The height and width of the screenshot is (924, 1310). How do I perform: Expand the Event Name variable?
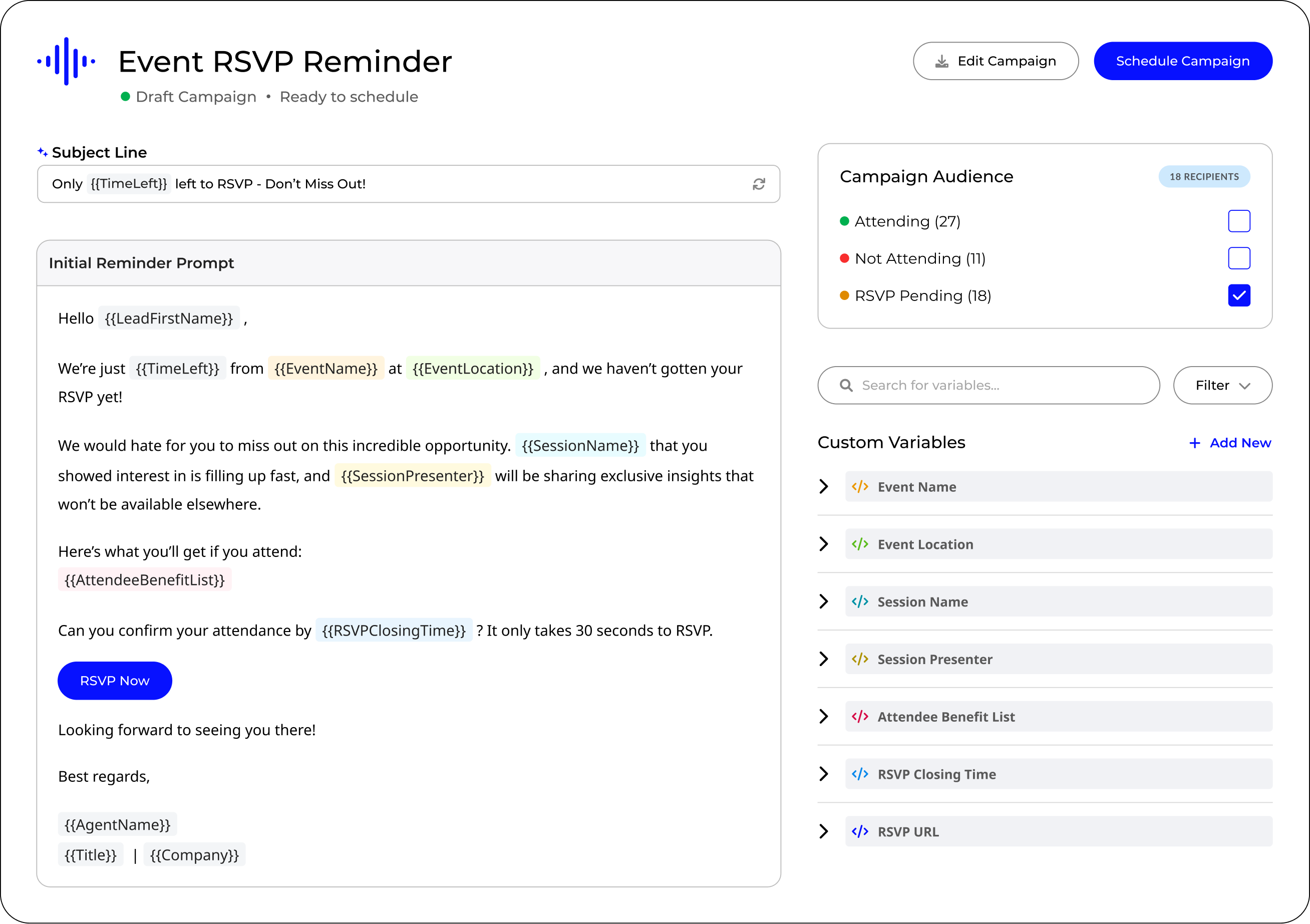tap(823, 487)
